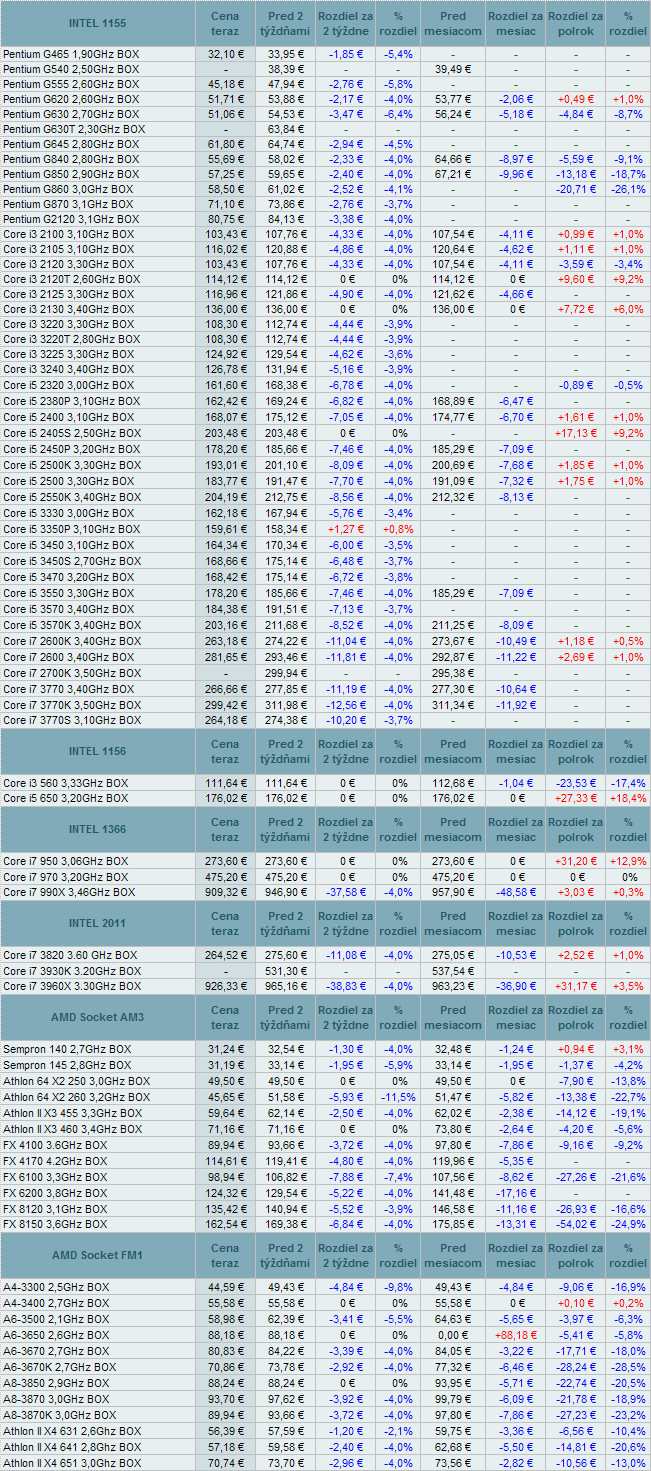
Task: Select A6-3670K 2,7GHz BOX
Action: [59, 1367]
